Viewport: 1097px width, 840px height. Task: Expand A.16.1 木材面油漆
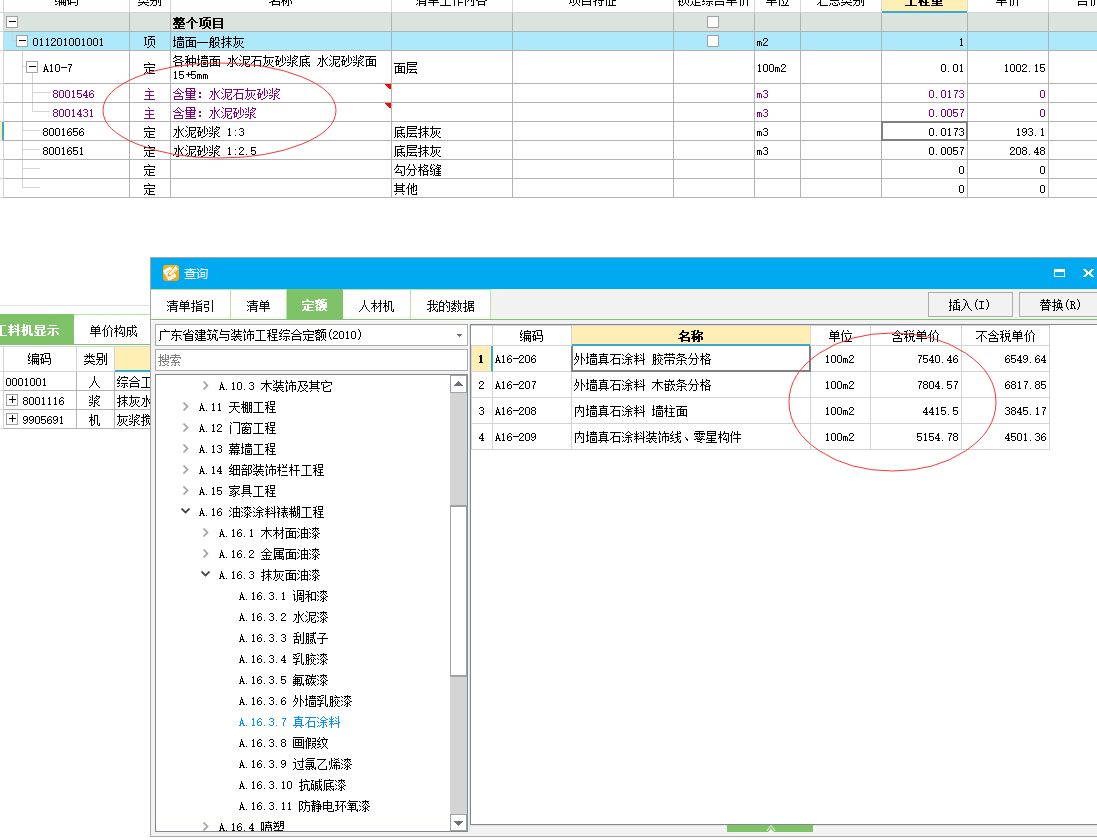(x=205, y=533)
